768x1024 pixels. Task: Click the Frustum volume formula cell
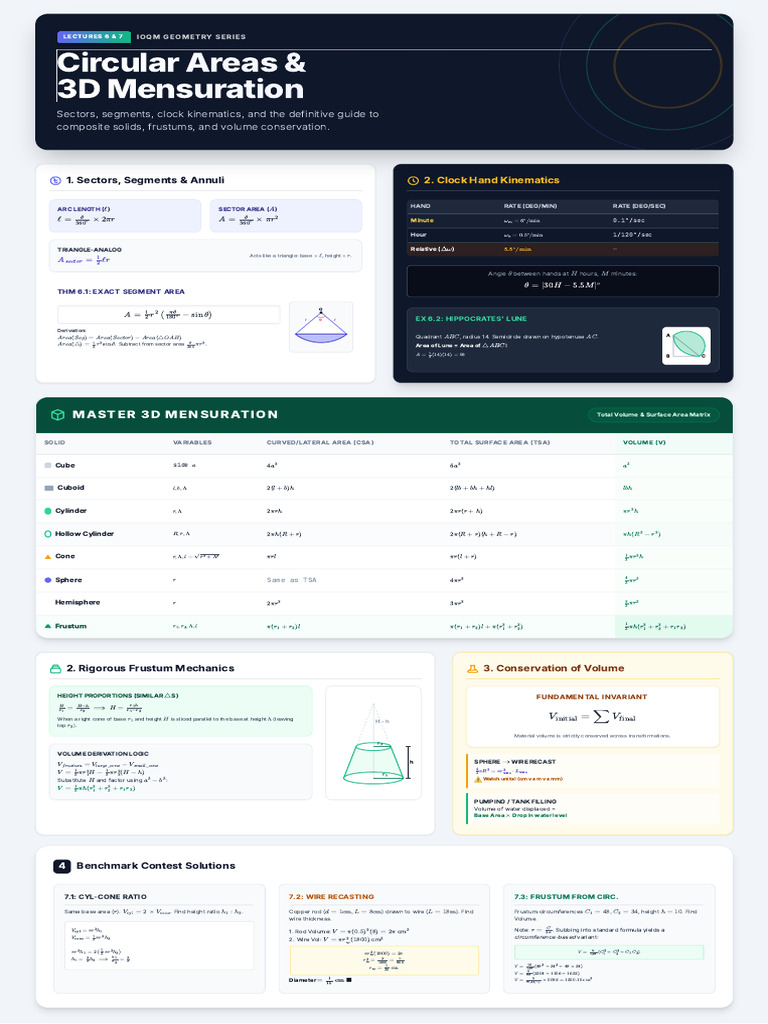click(x=673, y=626)
